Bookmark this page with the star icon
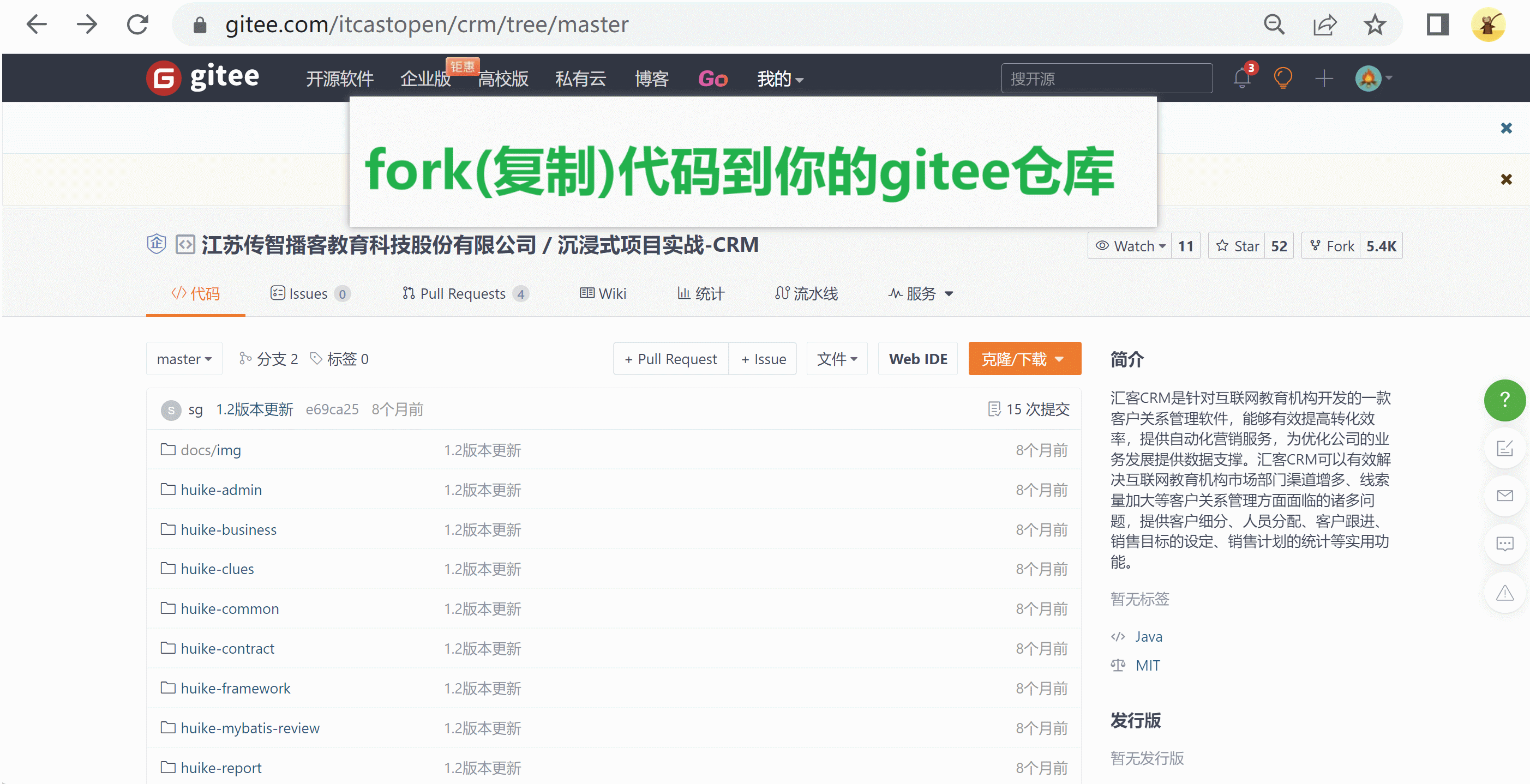Screen dimensions: 1530x784 click(1375, 25)
